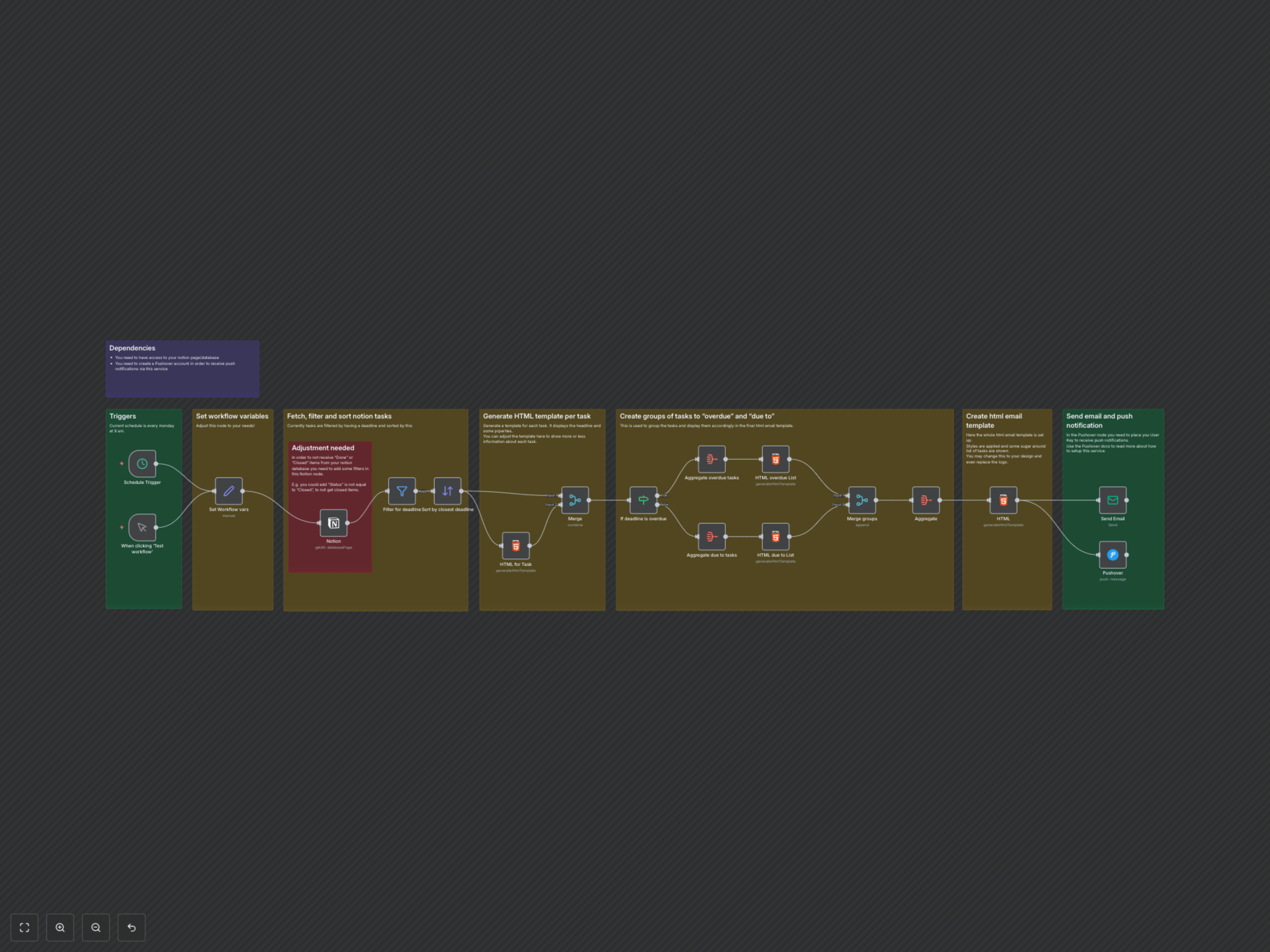This screenshot has width=1270, height=952.
Task: Click the Merge groups node
Action: 862,500
